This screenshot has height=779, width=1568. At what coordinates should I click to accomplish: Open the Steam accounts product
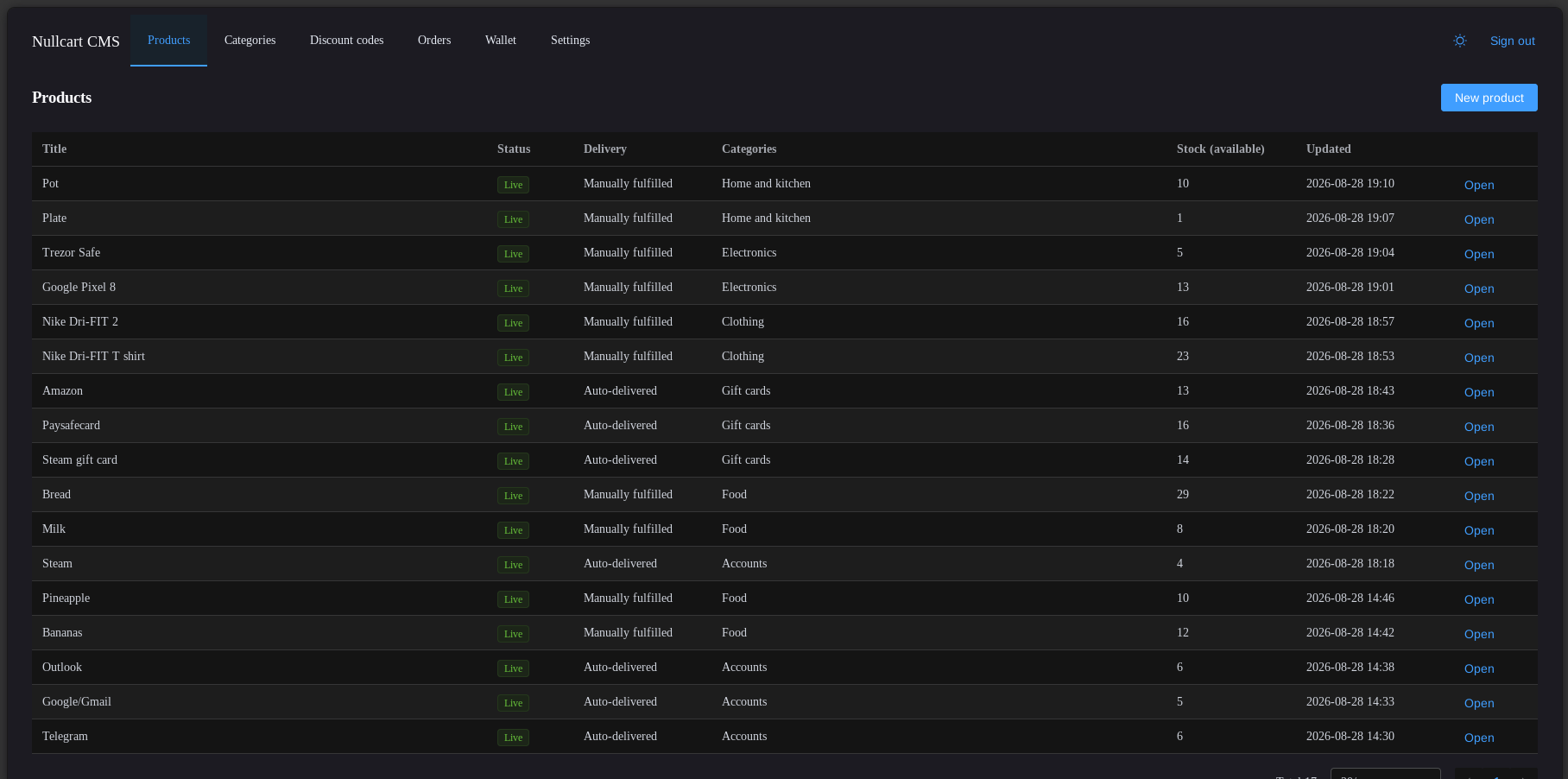click(1478, 565)
